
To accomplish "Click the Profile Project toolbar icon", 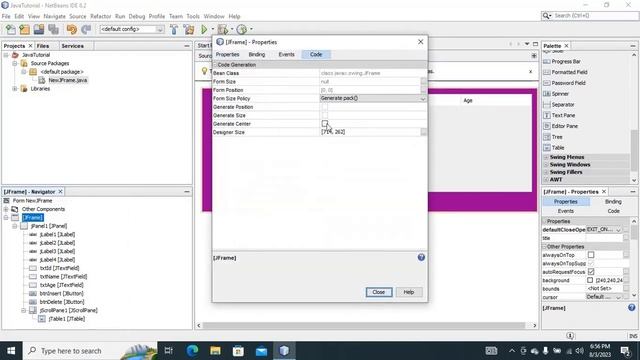I will point(242,29).
